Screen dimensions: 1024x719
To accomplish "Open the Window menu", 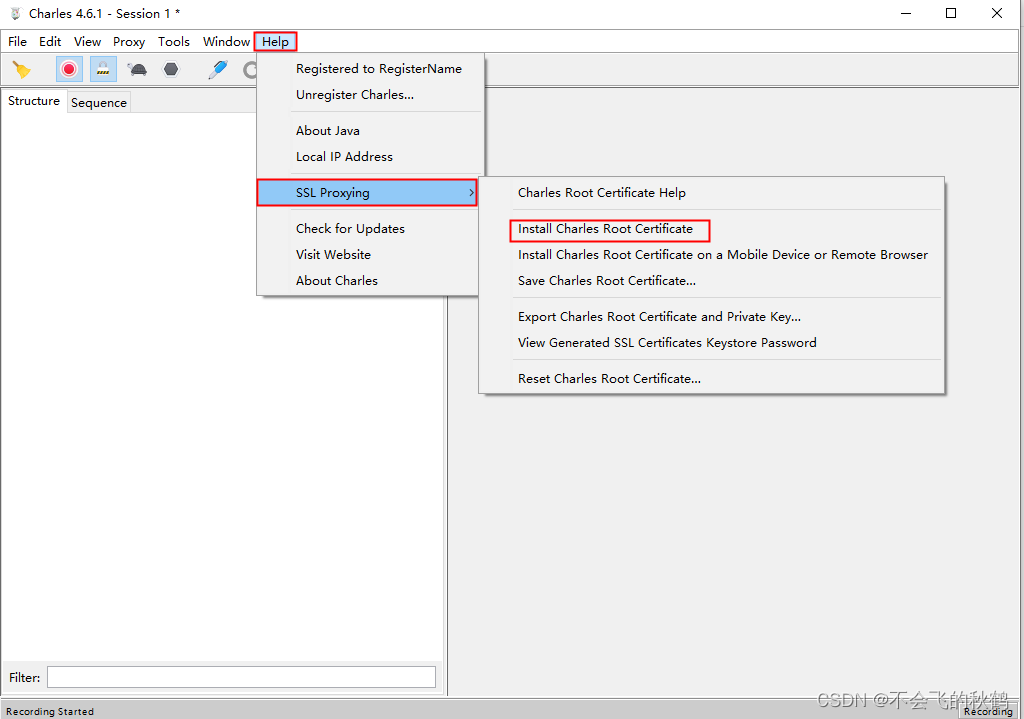I will (226, 42).
